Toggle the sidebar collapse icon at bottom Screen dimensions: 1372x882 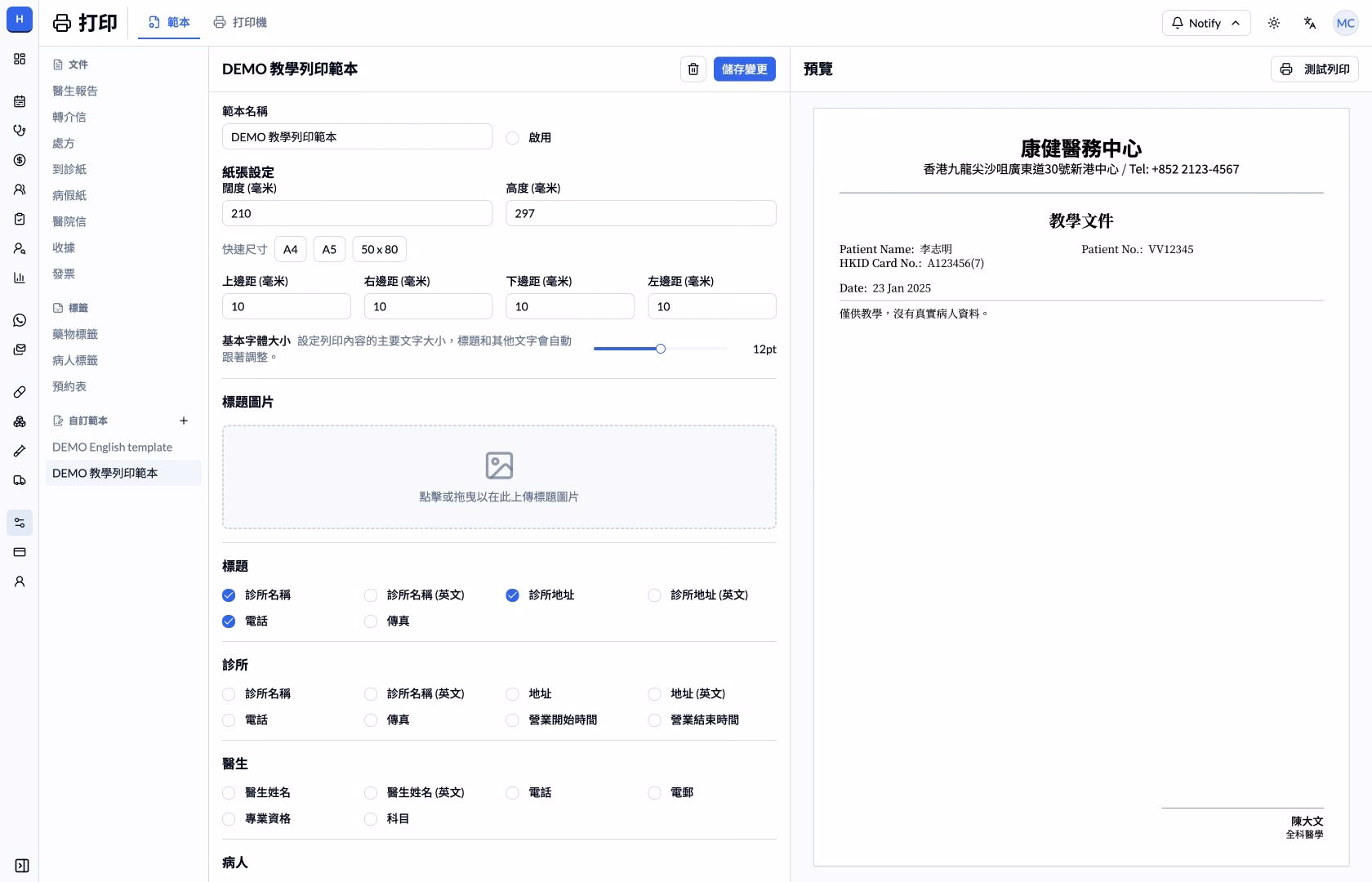(22, 866)
